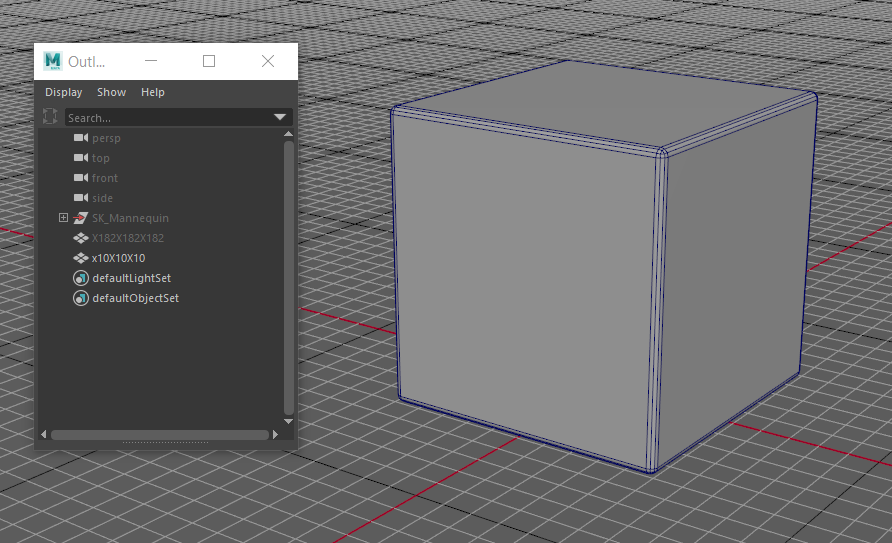
Task: Select the side row text
Action: click(102, 198)
